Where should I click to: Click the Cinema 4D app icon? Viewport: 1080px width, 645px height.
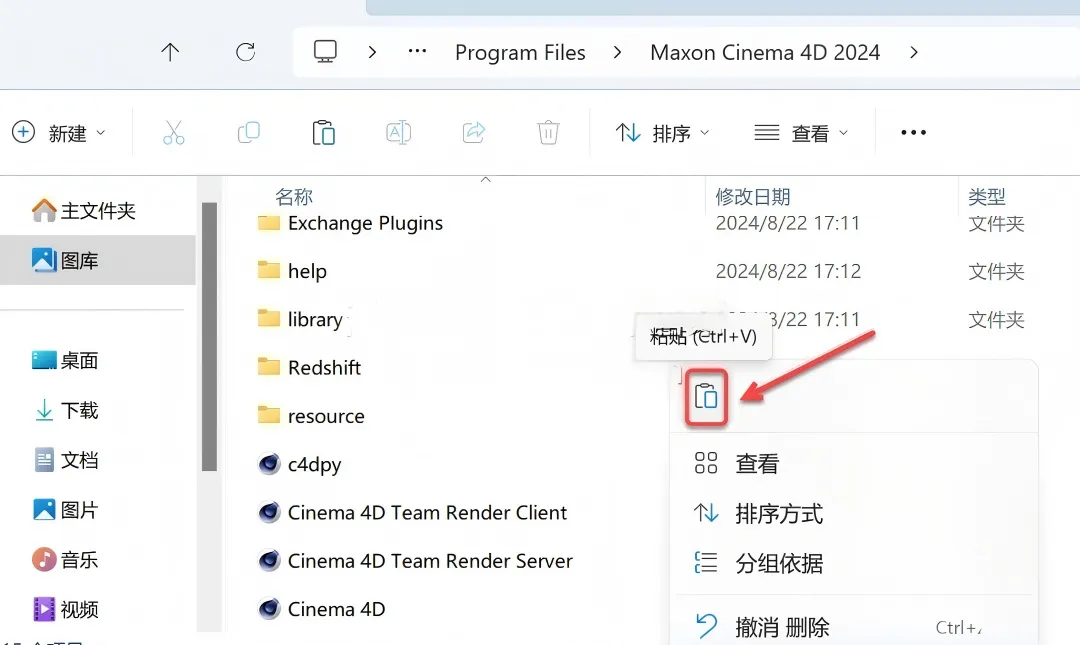269,608
